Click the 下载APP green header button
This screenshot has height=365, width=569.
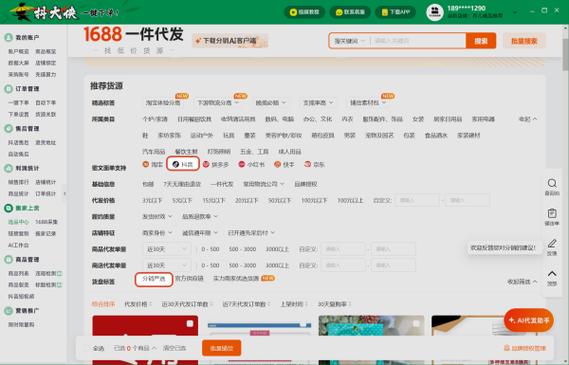[396, 12]
